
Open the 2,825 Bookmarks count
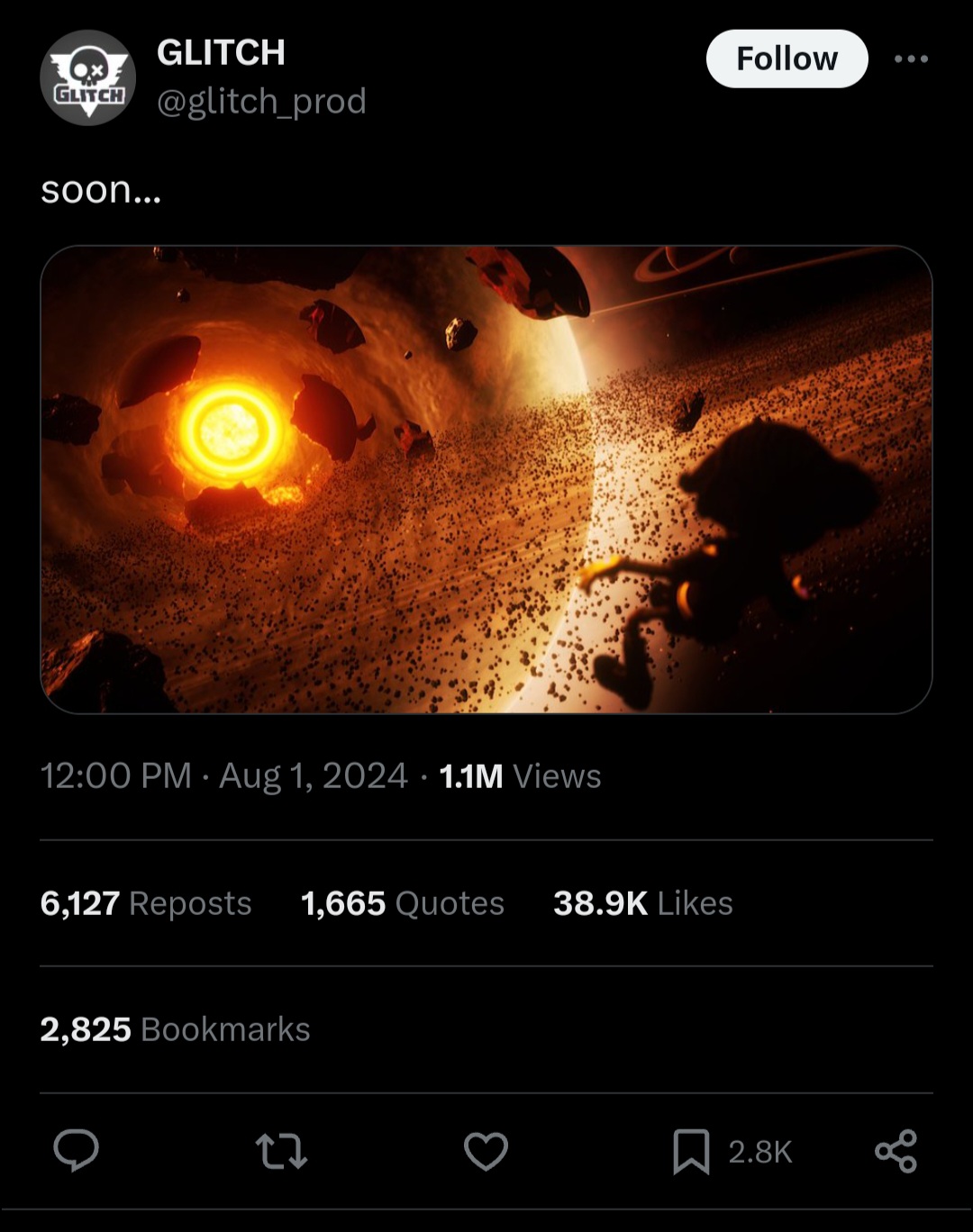[176, 1028]
